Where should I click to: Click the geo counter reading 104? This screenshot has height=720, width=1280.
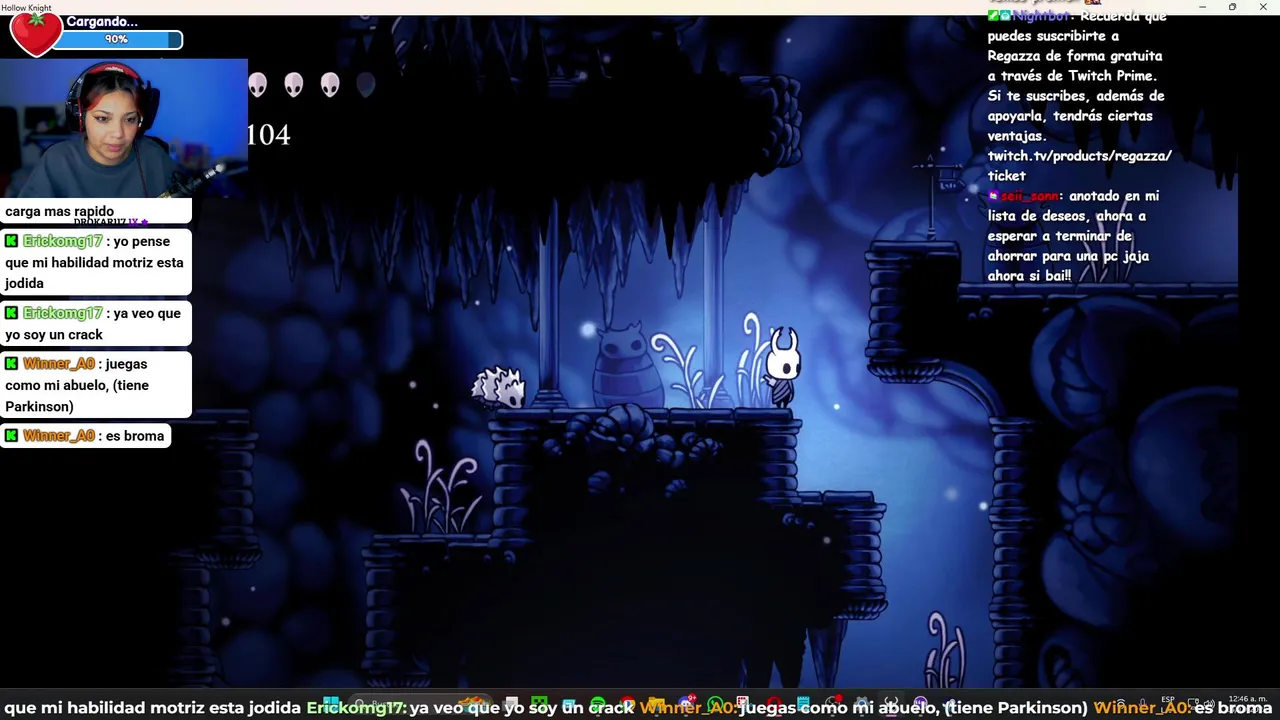pos(268,135)
